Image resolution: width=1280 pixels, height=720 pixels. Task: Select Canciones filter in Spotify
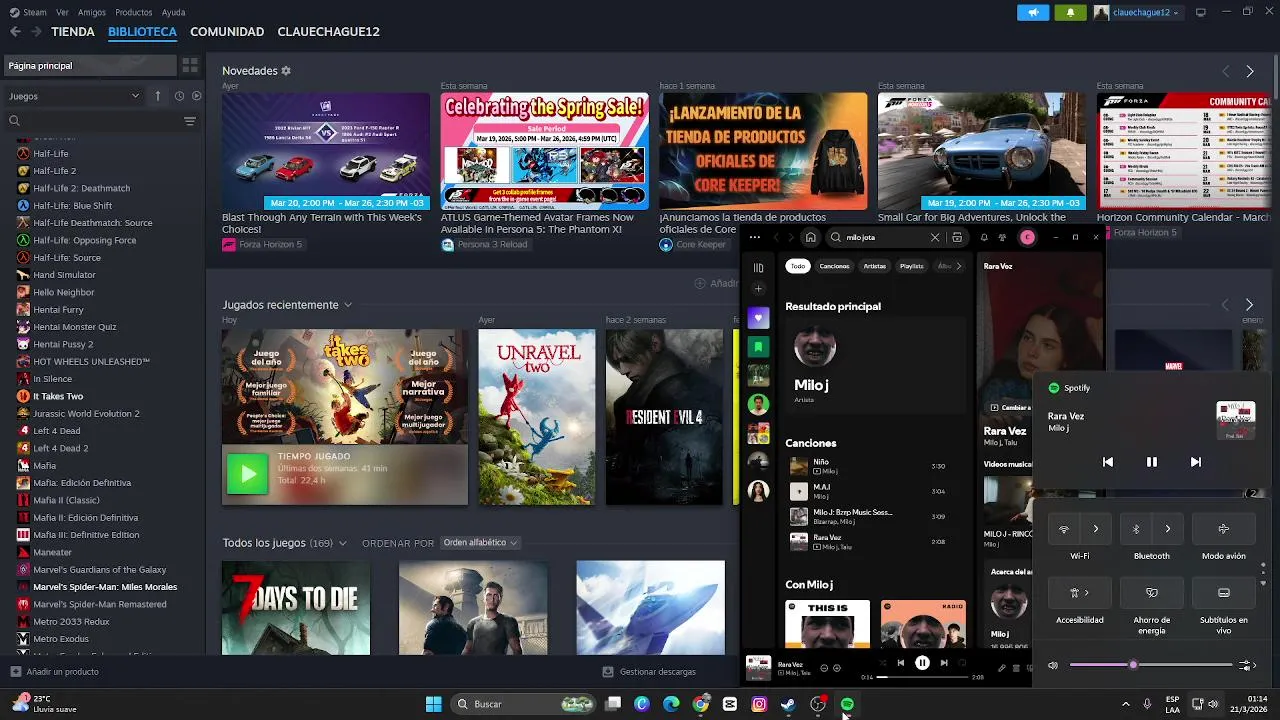tap(834, 266)
